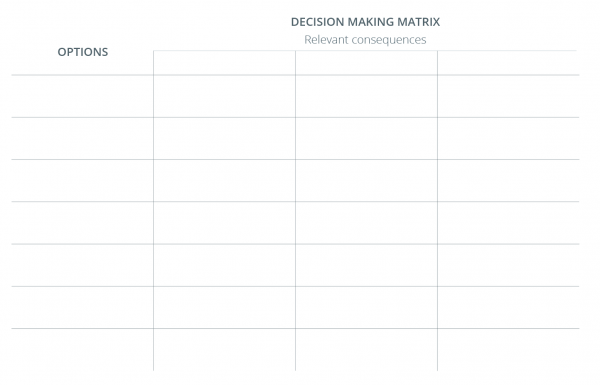Image resolution: width=600 pixels, height=385 pixels.
Task: Click the third row in OPTIONS column
Action: tap(82, 181)
